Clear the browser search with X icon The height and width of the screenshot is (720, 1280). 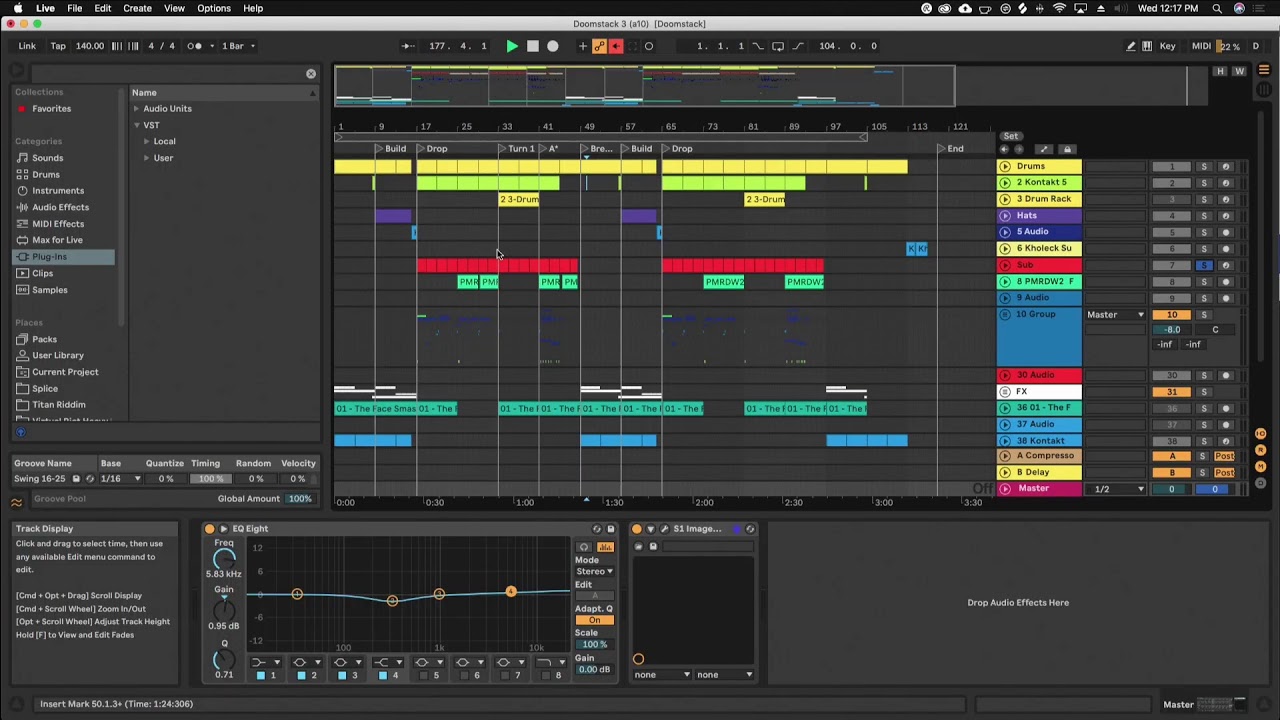311,73
